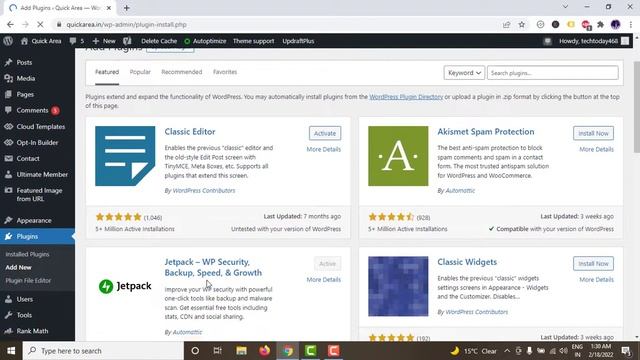This screenshot has height=360, width=640.
Task: Open Akismet Spam Protection title
Action: [x=486, y=131]
